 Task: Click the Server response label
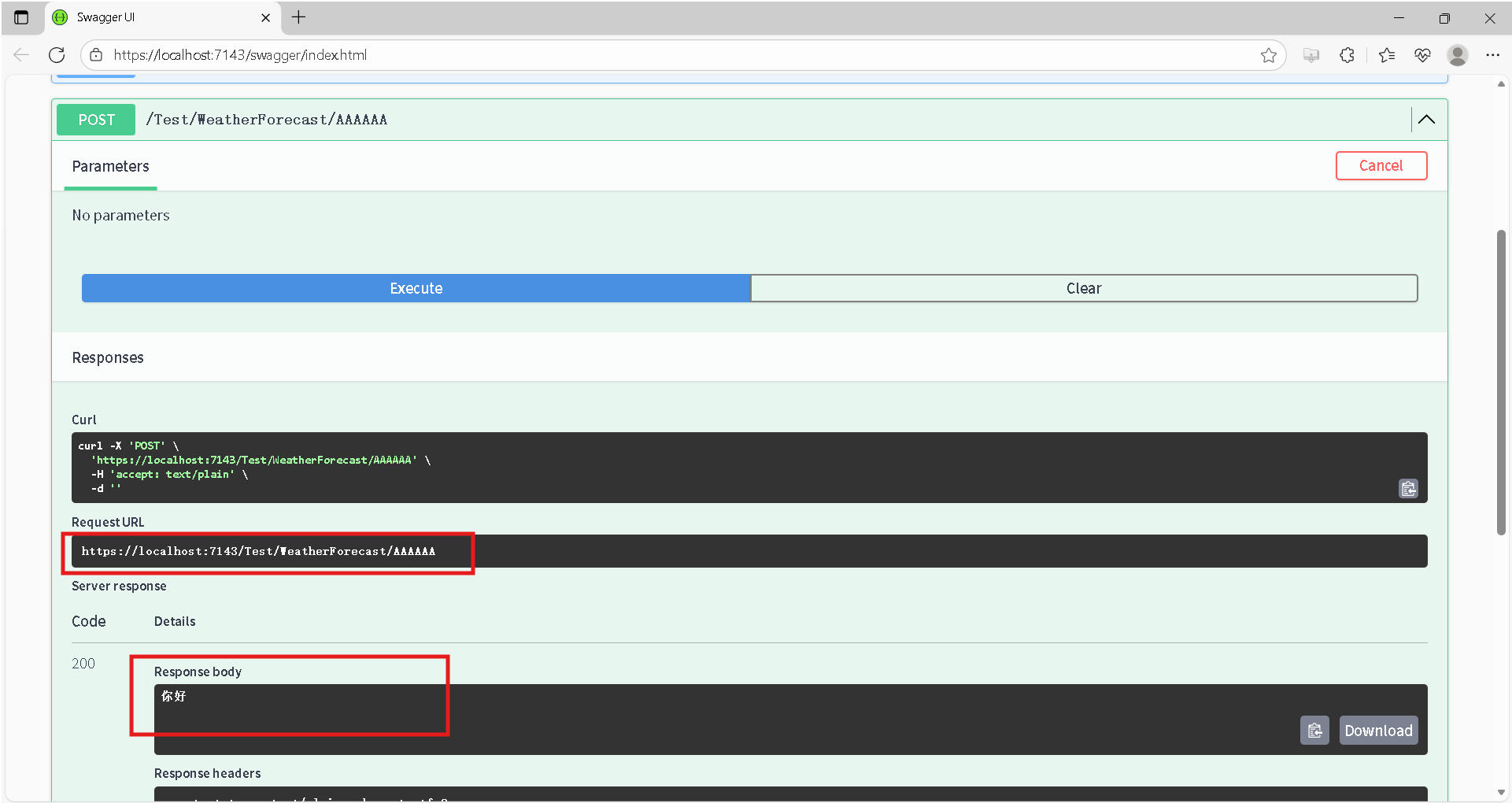119,587
